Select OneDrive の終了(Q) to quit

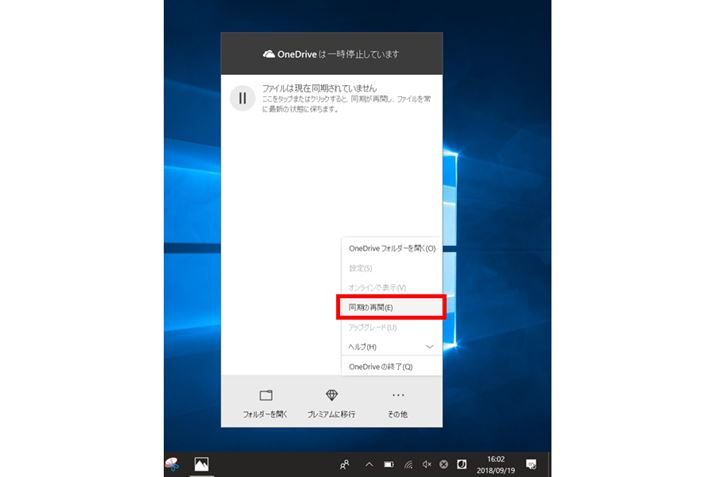392,366
